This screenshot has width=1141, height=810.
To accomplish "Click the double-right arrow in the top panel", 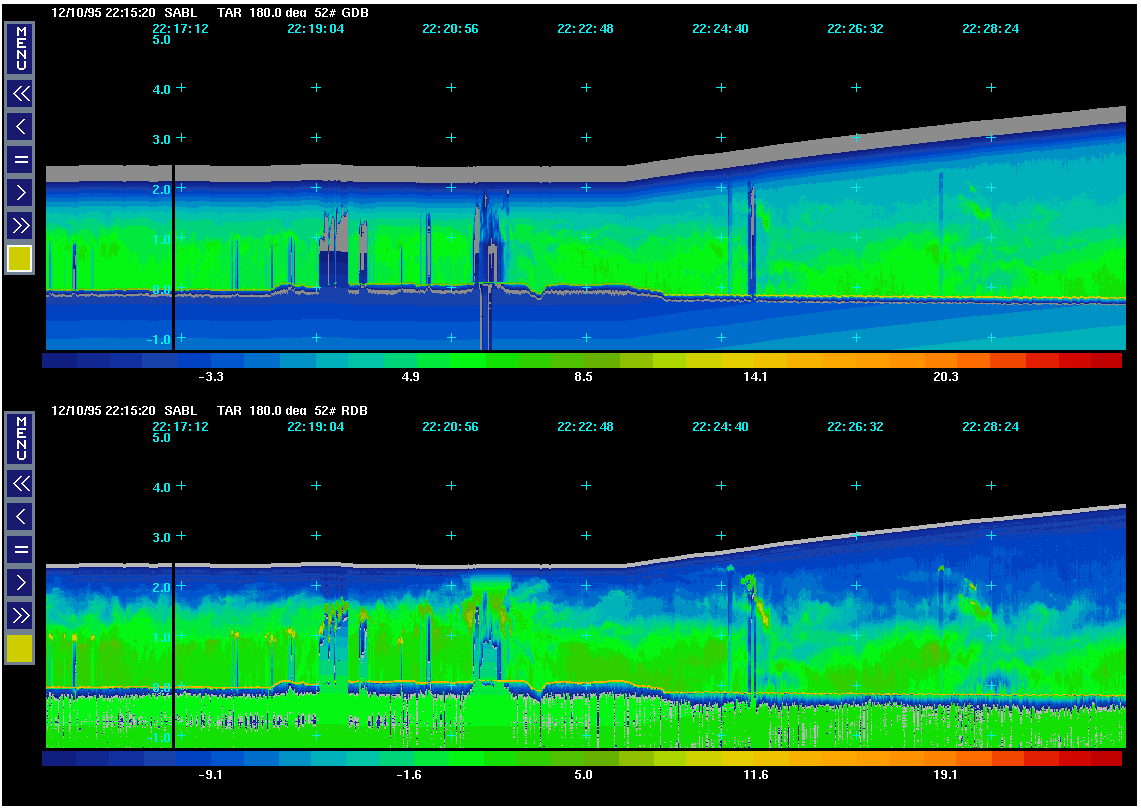I will coord(20,224).
